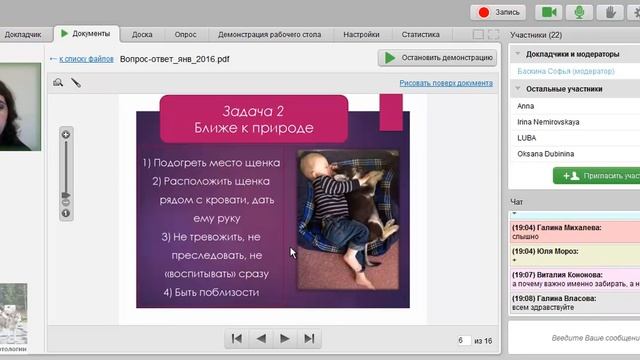Select the Документы tab

(87, 34)
